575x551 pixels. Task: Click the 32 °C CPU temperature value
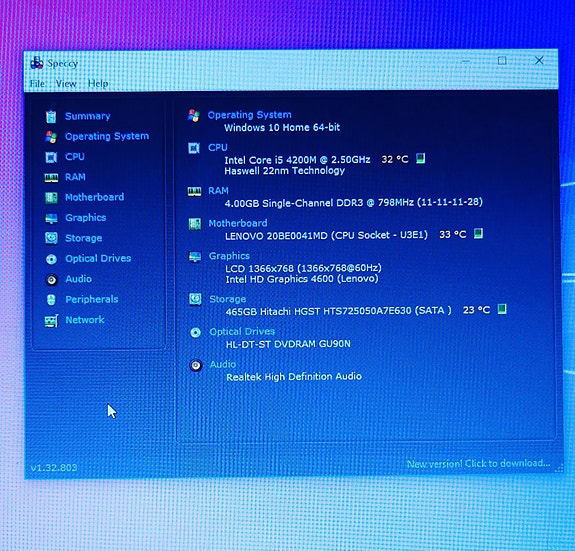click(x=395, y=159)
